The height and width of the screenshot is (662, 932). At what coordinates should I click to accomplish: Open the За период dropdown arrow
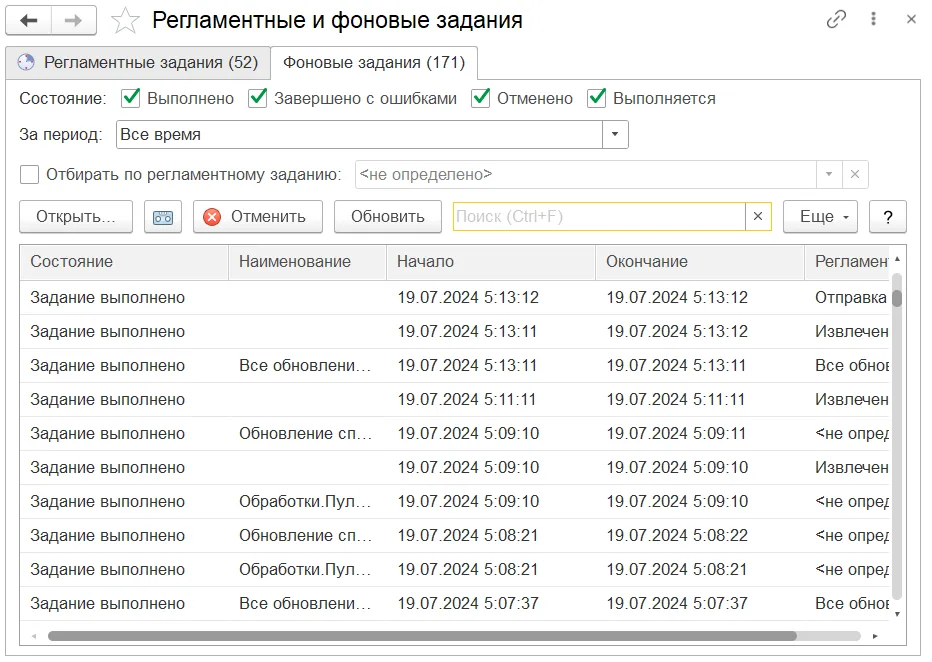click(615, 134)
